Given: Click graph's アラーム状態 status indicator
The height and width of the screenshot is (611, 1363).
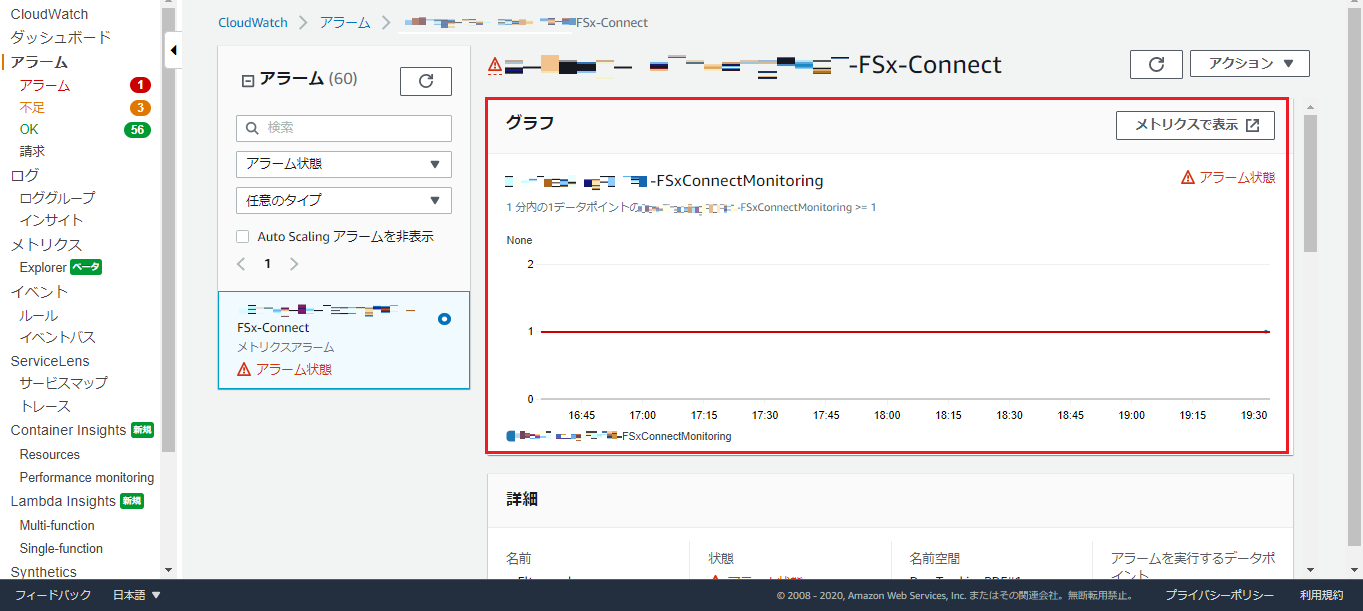Looking at the screenshot, I should pos(1228,177).
